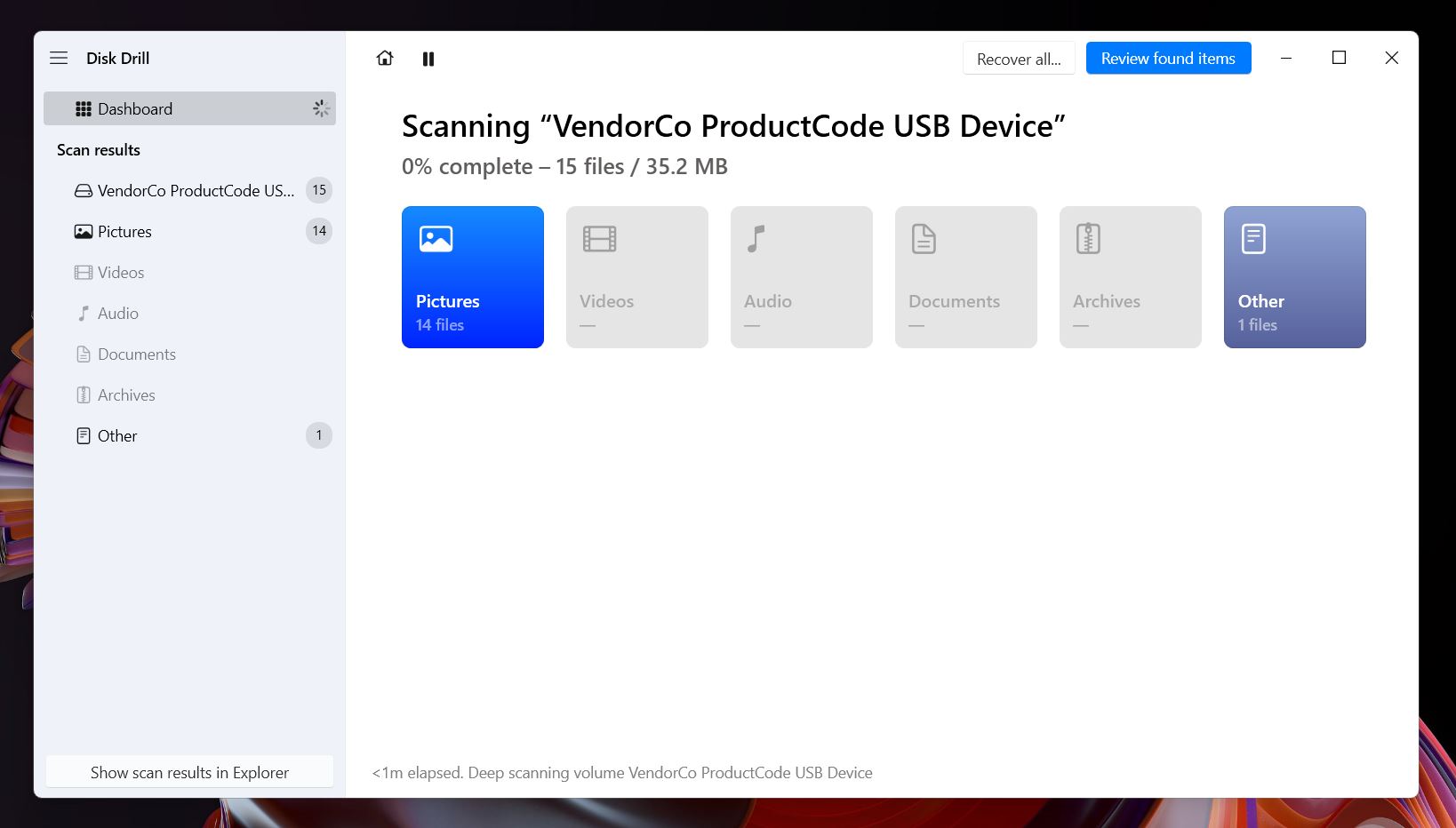Click the image icon on the Pictures card

point(436,239)
